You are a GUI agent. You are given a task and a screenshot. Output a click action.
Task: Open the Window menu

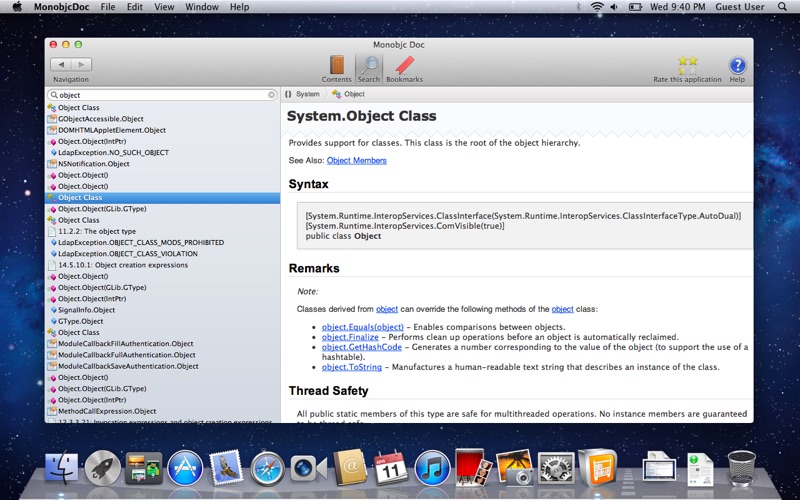click(202, 7)
